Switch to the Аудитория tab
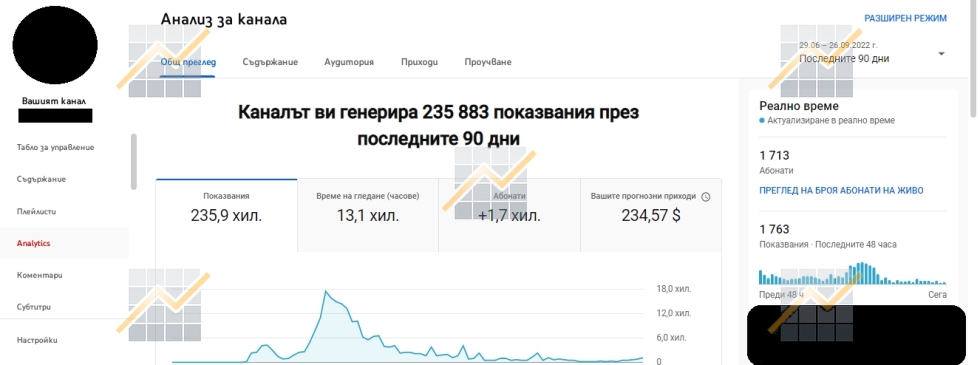The height and width of the screenshot is (365, 980). (x=349, y=62)
